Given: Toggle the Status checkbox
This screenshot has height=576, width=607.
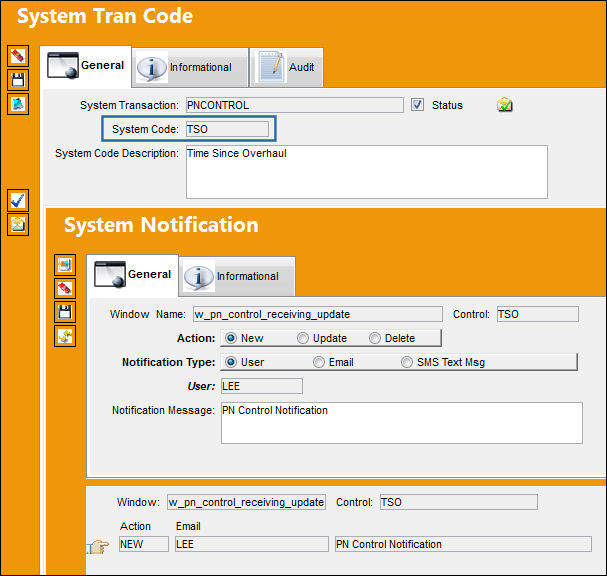Looking at the screenshot, I should tap(417, 105).
